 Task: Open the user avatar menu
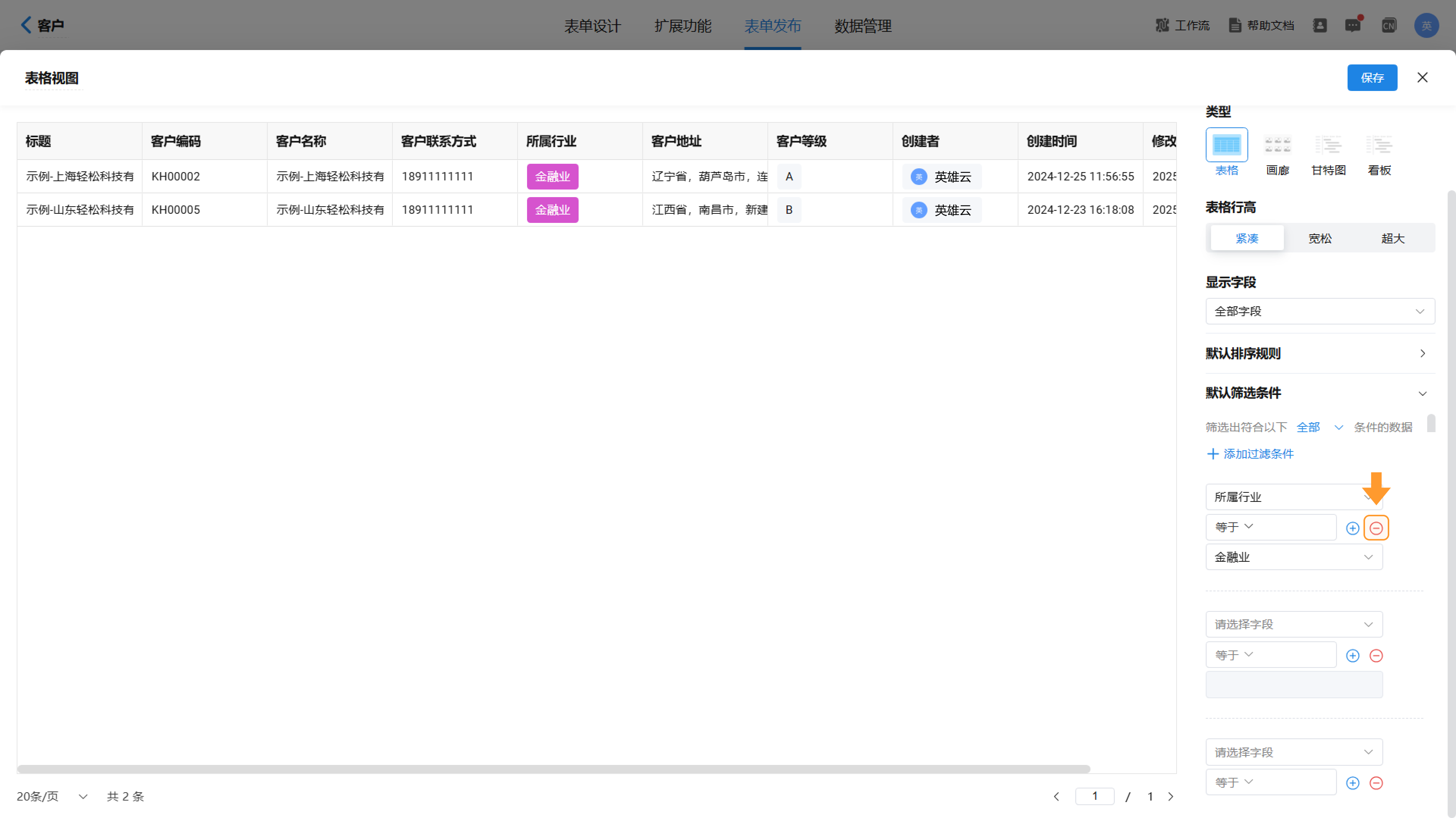pos(1426,25)
